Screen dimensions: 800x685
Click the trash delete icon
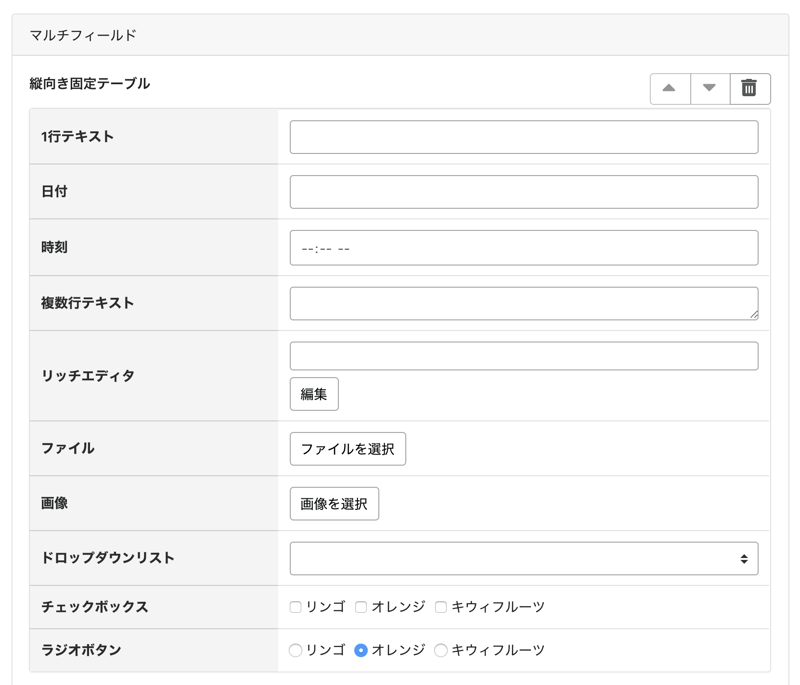pyautogui.click(x=749, y=88)
